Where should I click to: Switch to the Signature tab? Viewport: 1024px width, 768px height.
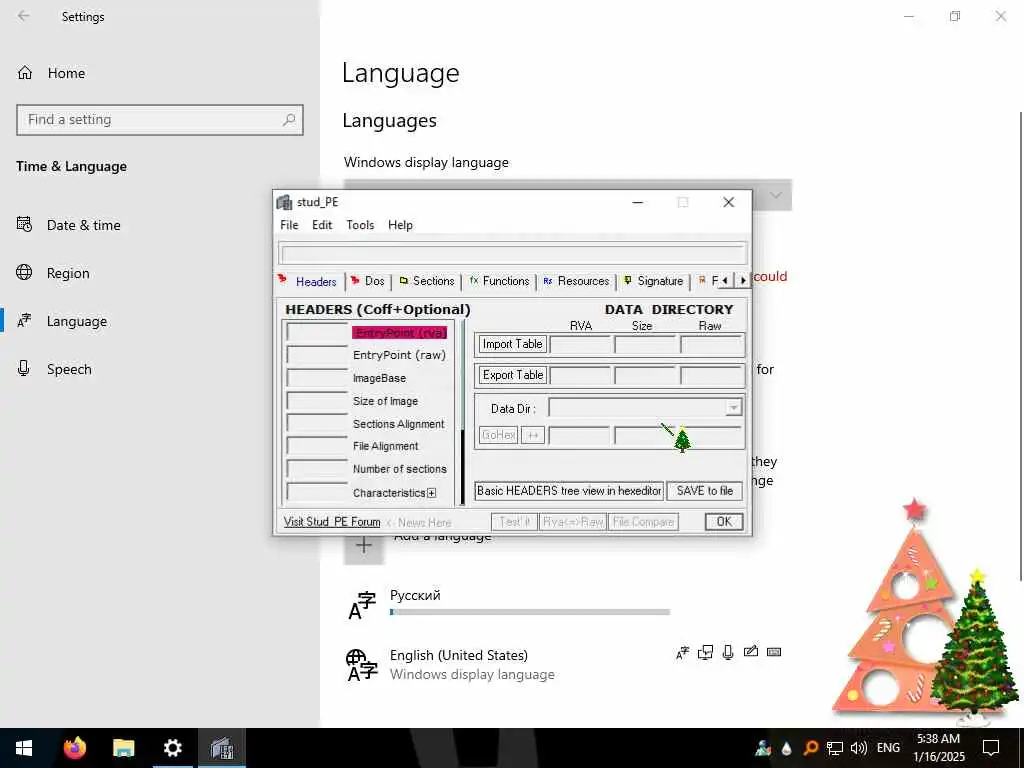pyautogui.click(x=654, y=281)
